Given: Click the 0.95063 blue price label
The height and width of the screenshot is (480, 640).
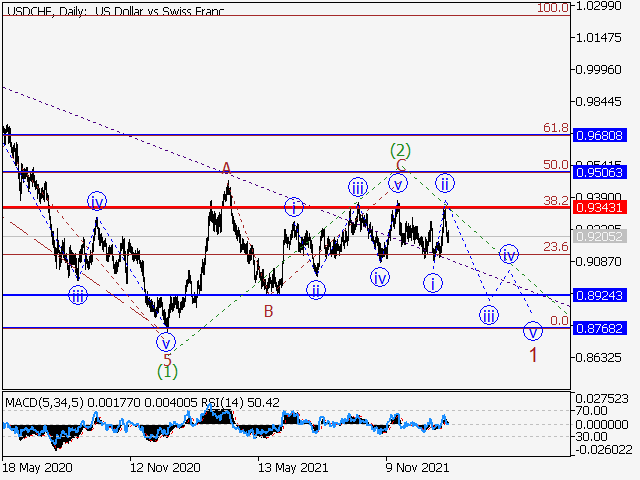Looking at the screenshot, I should click(600, 172).
